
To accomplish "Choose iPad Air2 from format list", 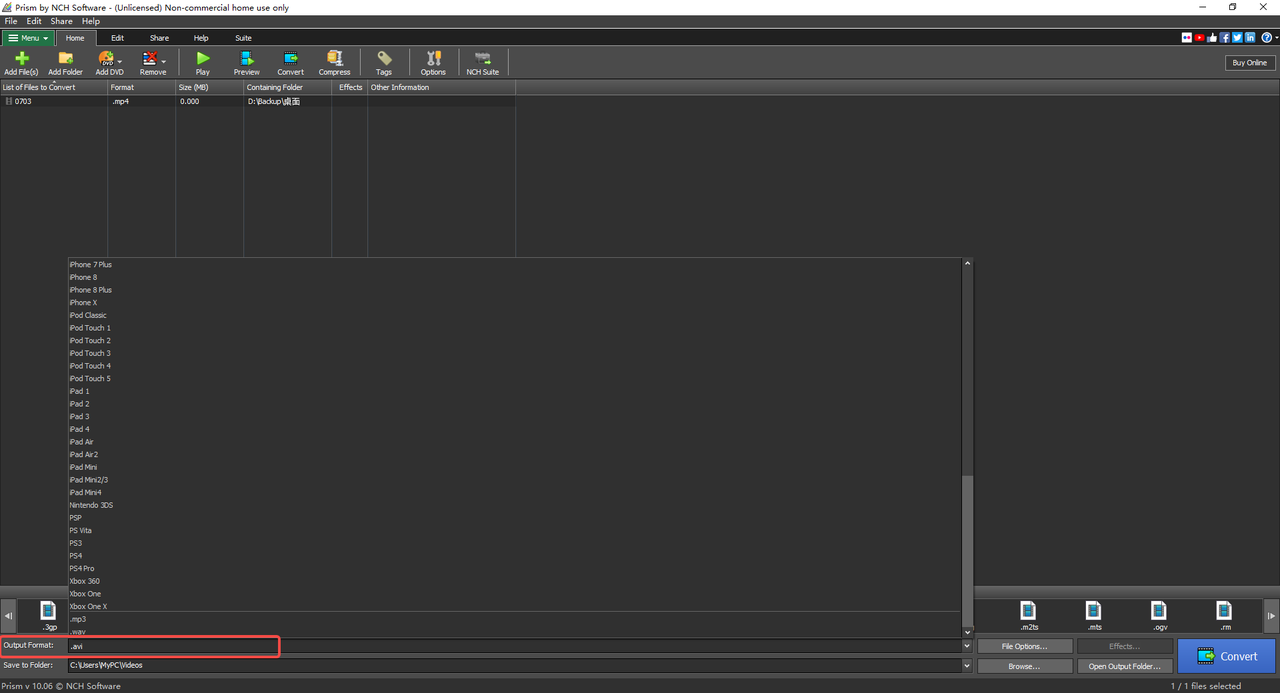I will pyautogui.click(x=84, y=454).
